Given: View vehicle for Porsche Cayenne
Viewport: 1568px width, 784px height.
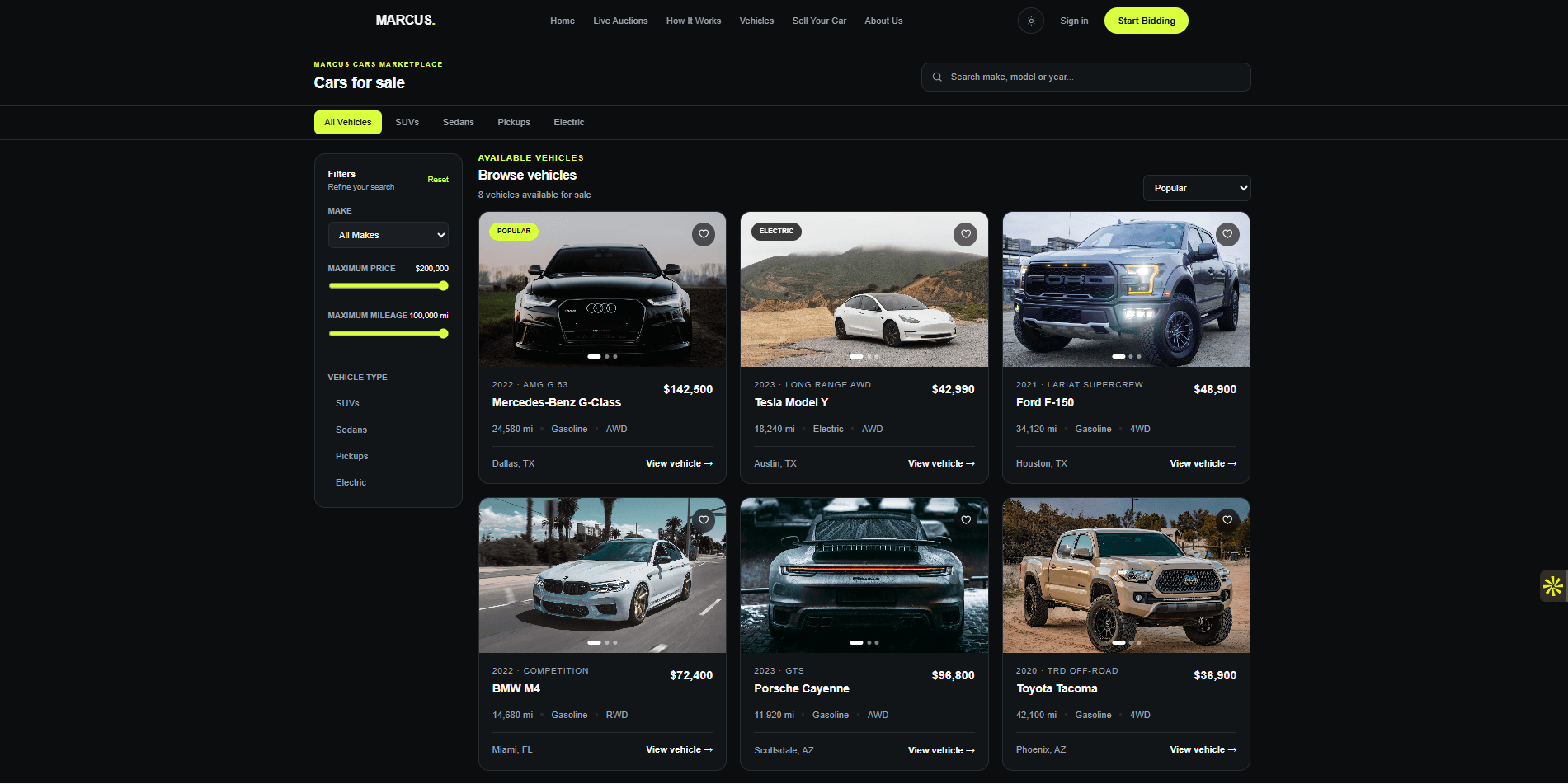Looking at the screenshot, I should (x=941, y=750).
